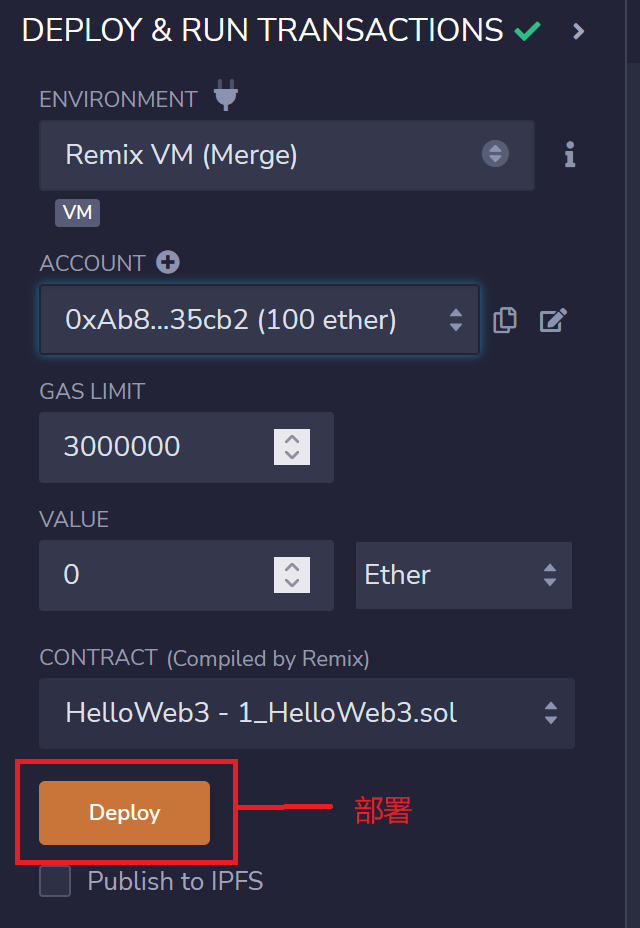Click the environment info icon
Image resolution: width=640 pixels, height=928 pixels.
570,155
